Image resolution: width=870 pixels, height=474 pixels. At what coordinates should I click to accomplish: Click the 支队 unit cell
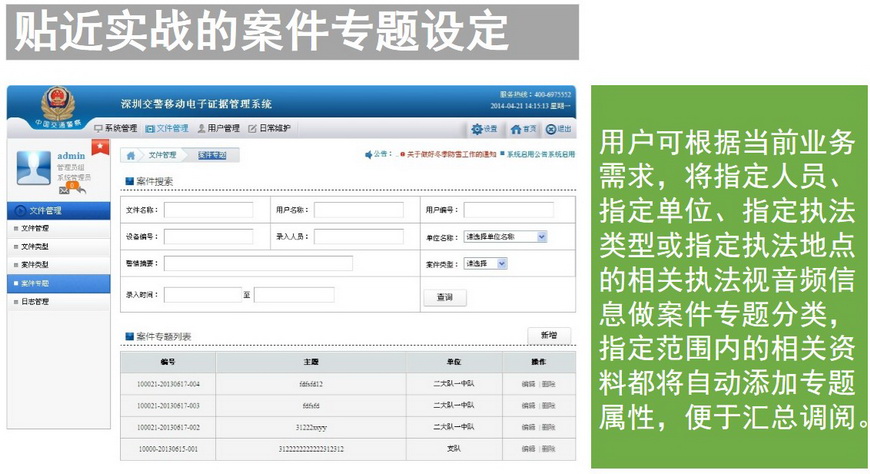[x=454, y=448]
